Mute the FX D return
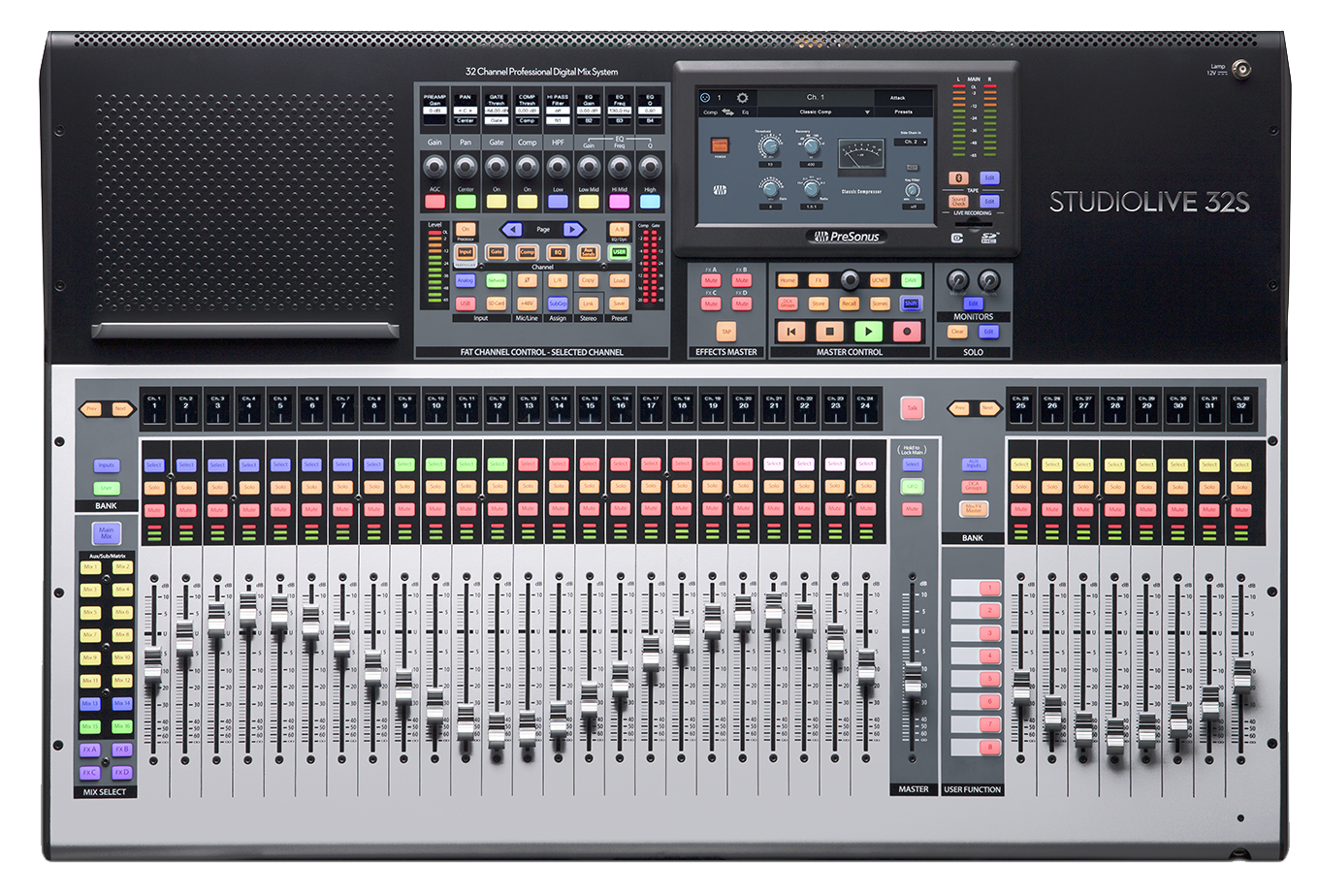The width and height of the screenshot is (1319, 896). [742, 304]
